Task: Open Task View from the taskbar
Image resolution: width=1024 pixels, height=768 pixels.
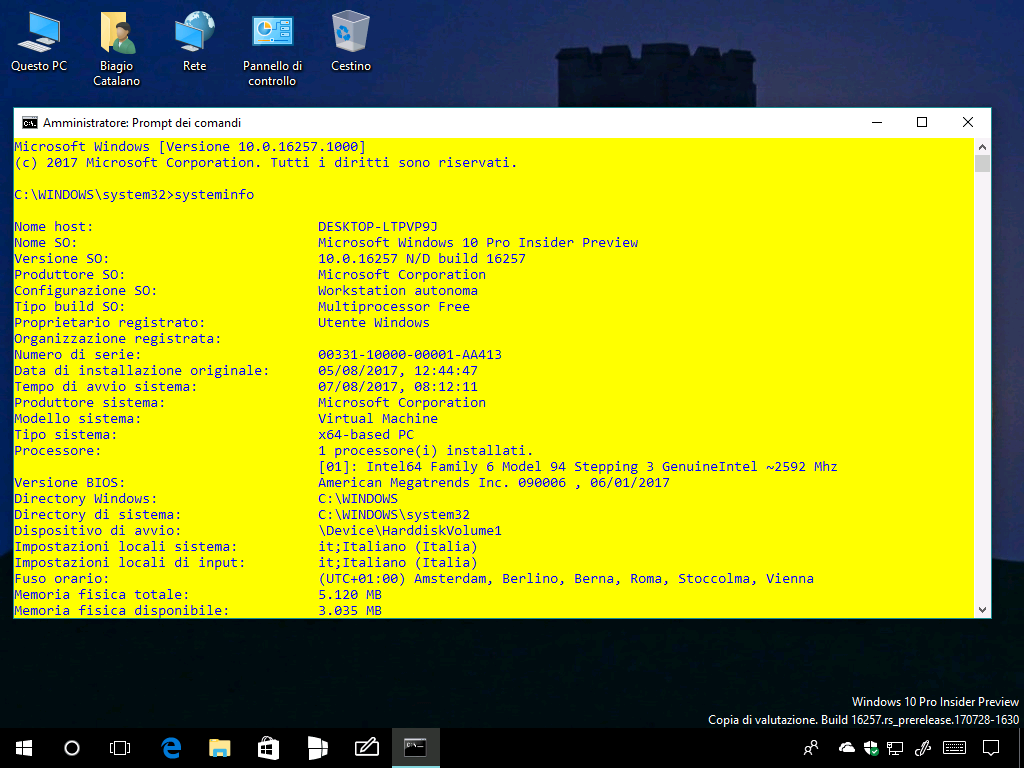Action: point(120,748)
